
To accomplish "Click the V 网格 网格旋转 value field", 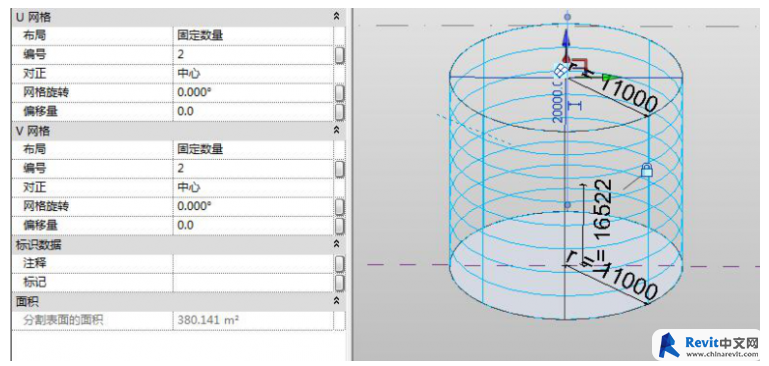I will [x=253, y=206].
